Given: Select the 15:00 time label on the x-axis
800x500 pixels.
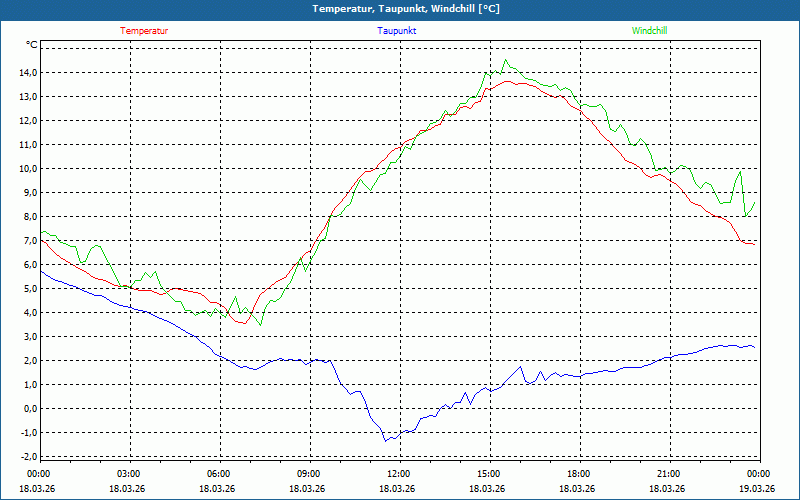Looking at the screenshot, I should point(489,474).
